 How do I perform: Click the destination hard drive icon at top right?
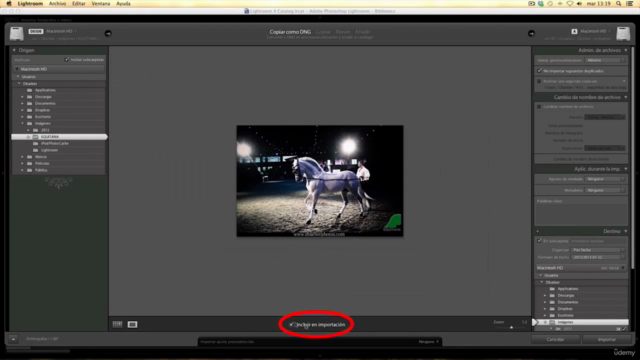pyautogui.click(x=623, y=34)
